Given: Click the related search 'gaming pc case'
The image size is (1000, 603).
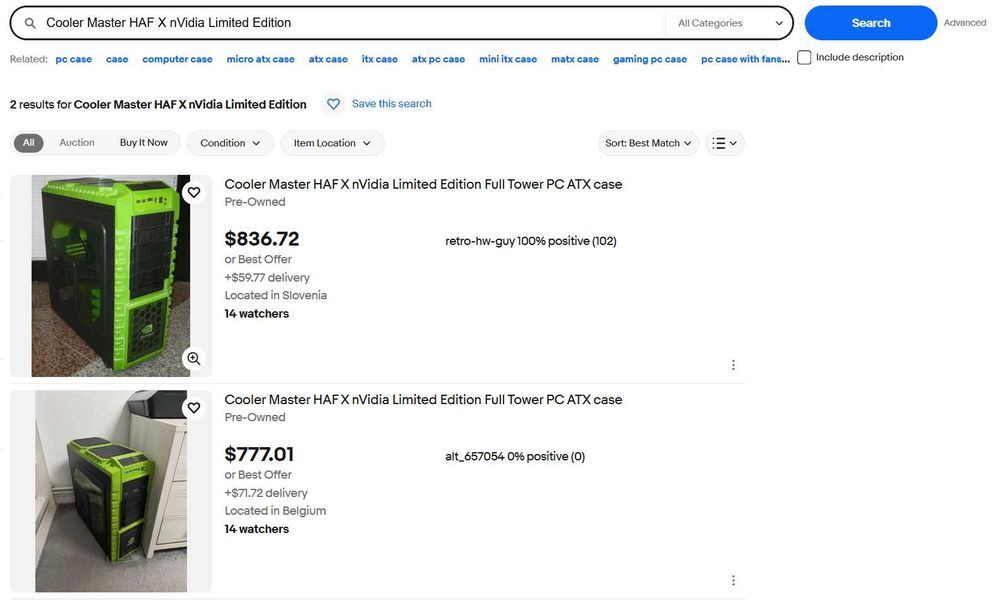Looking at the screenshot, I should (650, 59).
